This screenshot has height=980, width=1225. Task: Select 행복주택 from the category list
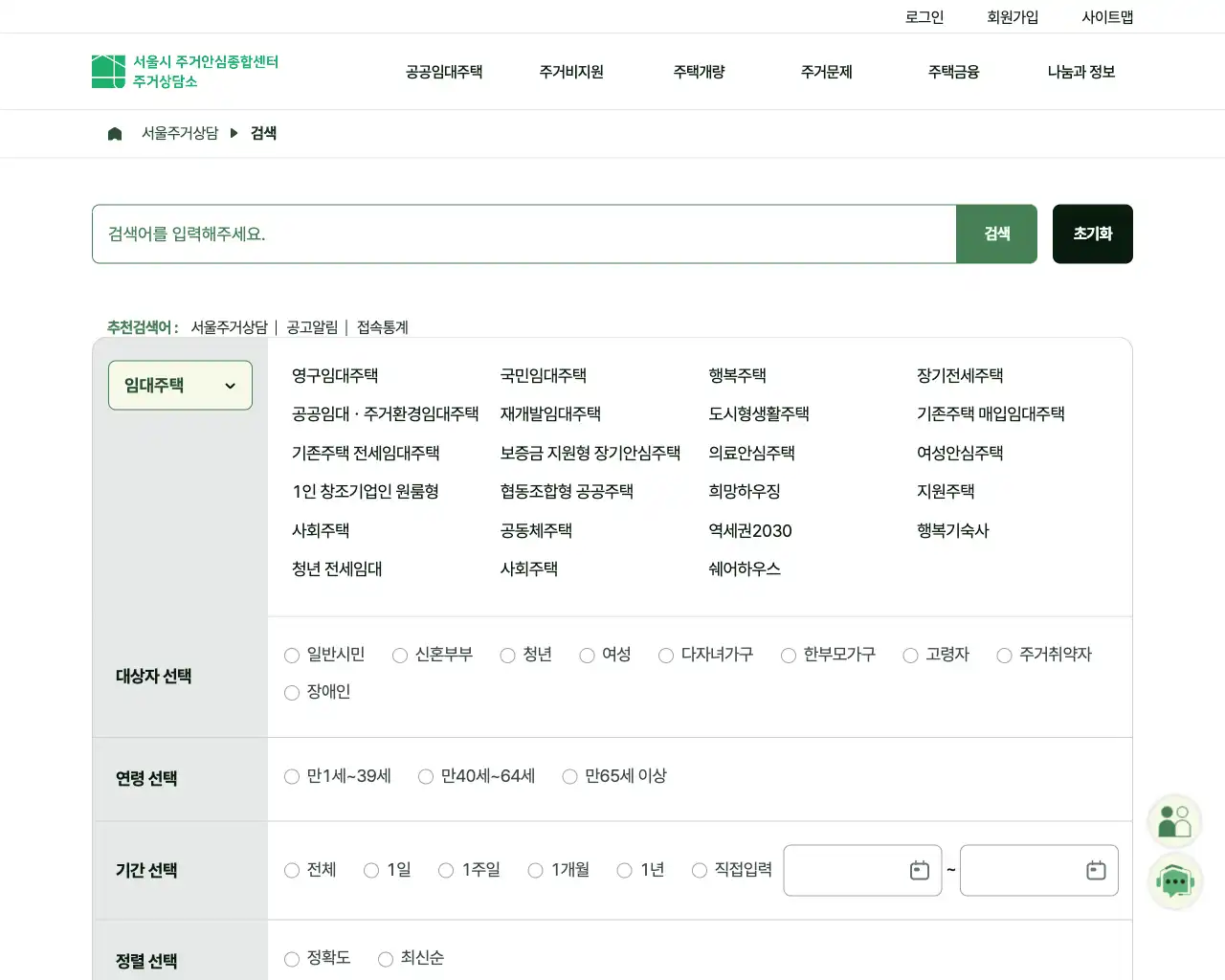coord(737,375)
